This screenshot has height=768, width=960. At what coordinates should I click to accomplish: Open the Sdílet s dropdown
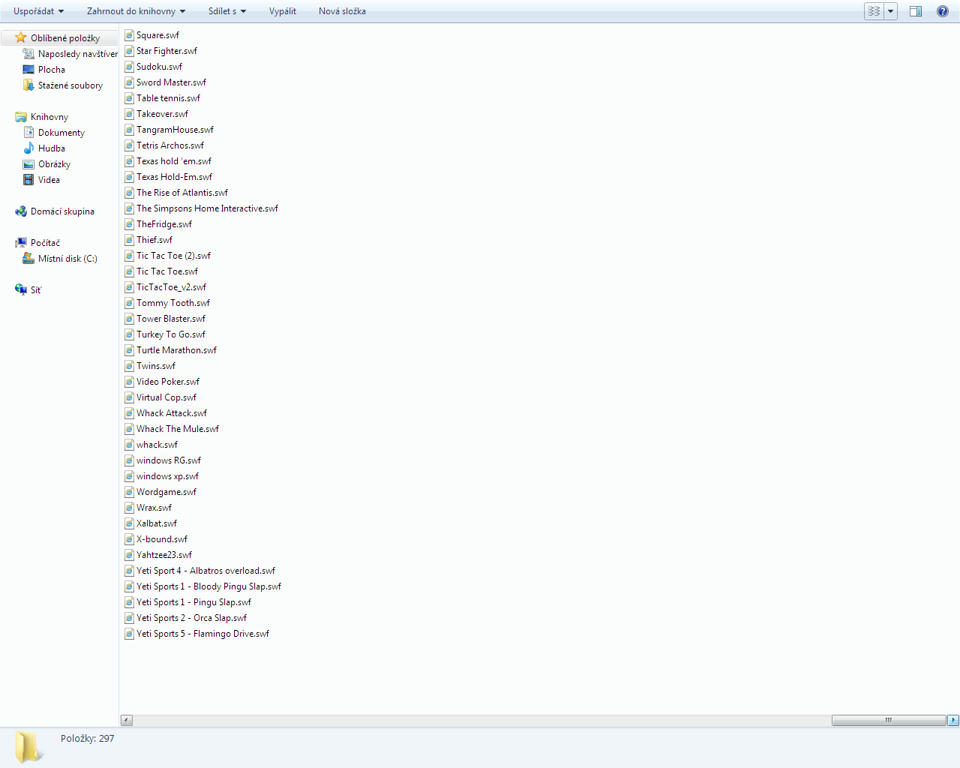(x=227, y=11)
